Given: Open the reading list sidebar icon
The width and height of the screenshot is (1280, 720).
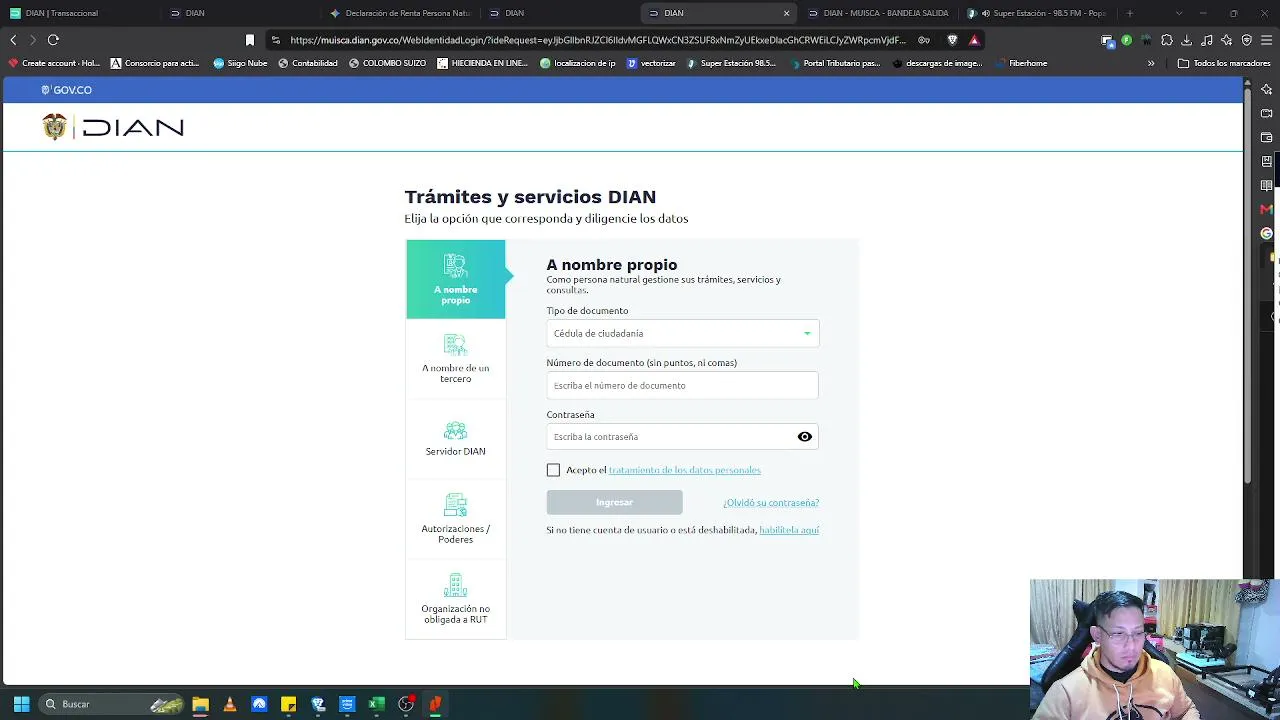Looking at the screenshot, I should [1267, 185].
